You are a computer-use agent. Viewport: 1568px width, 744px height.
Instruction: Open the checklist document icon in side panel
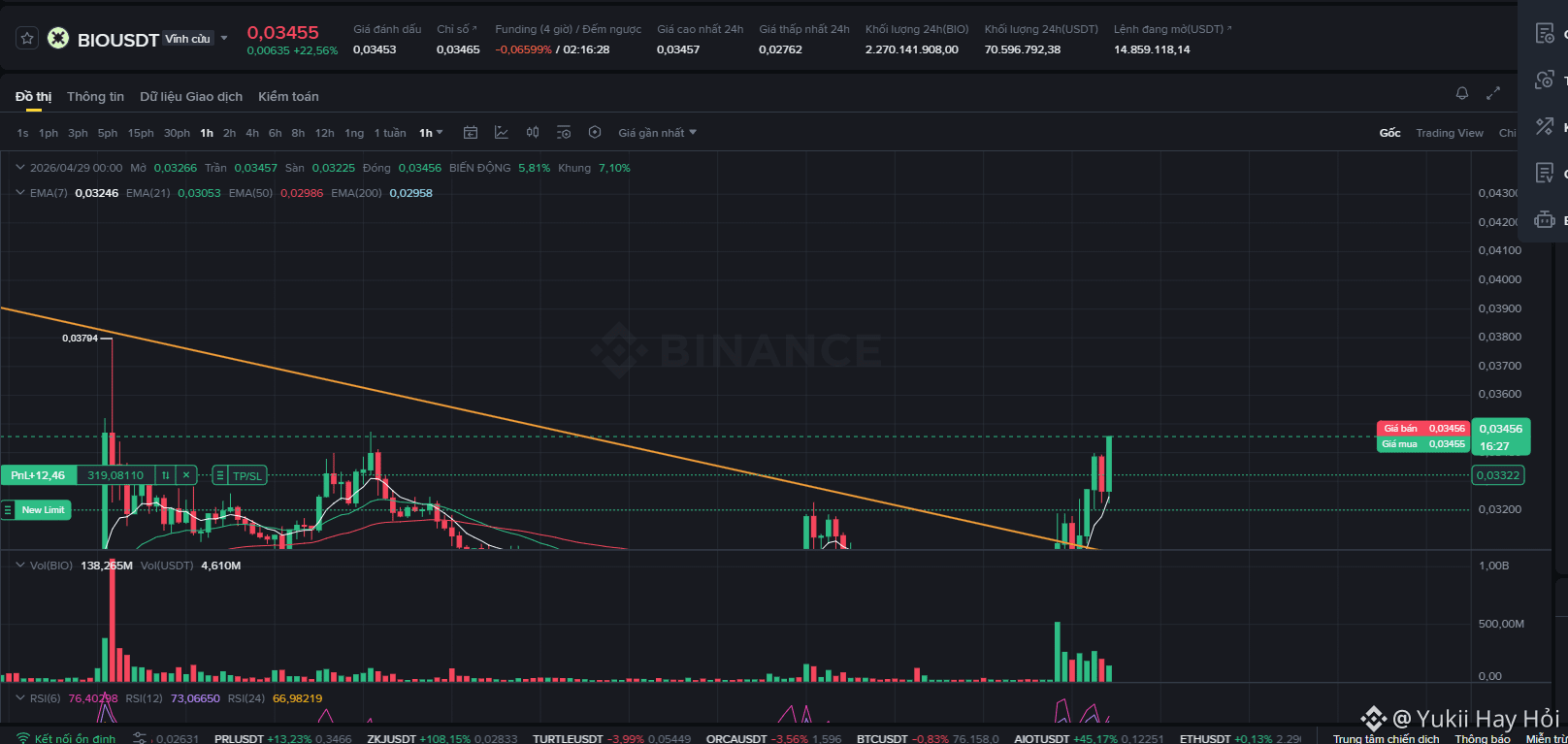tap(1545, 174)
